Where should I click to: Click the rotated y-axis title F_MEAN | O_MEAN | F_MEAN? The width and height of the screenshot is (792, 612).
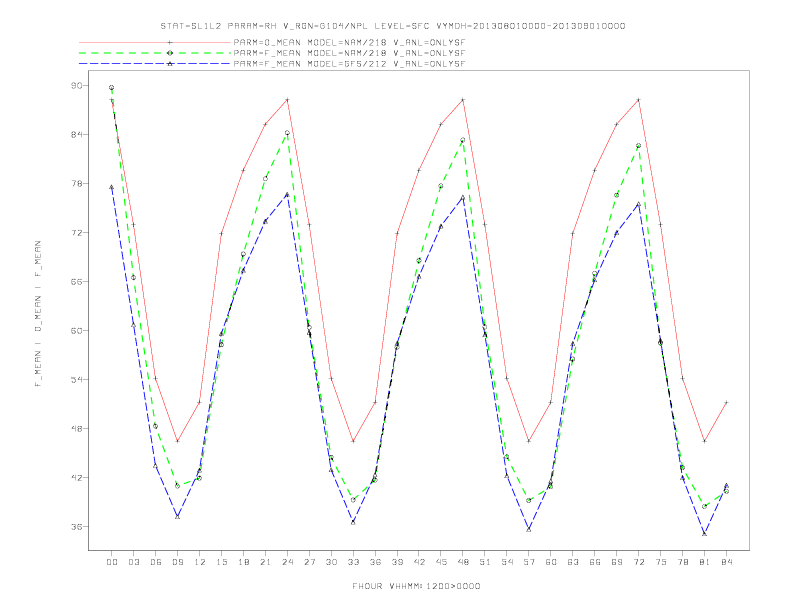click(38, 314)
